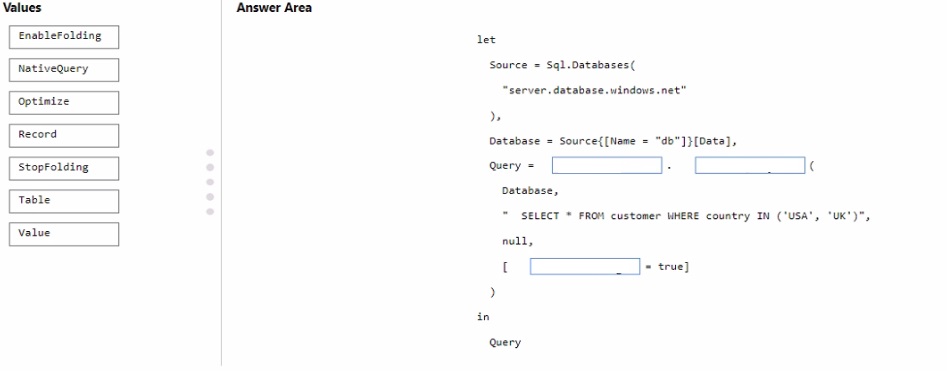The width and height of the screenshot is (947, 371).
Task: Click the dotted divider handle between panes
Action: (x=210, y=182)
